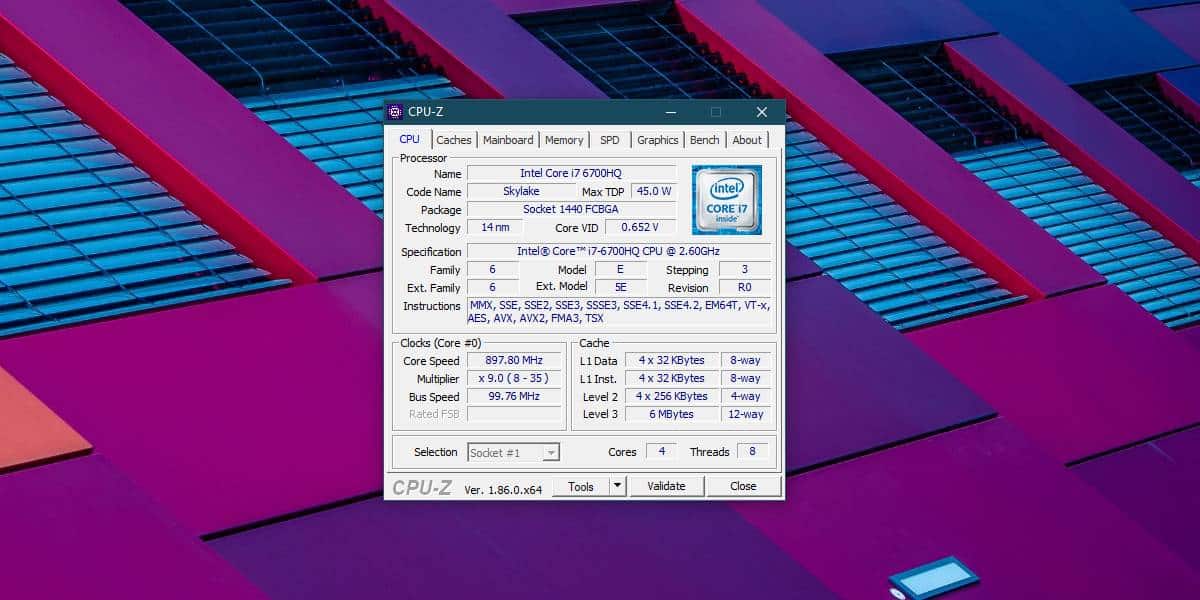Switch to the Memory tab
The height and width of the screenshot is (600, 1200).
(x=564, y=140)
